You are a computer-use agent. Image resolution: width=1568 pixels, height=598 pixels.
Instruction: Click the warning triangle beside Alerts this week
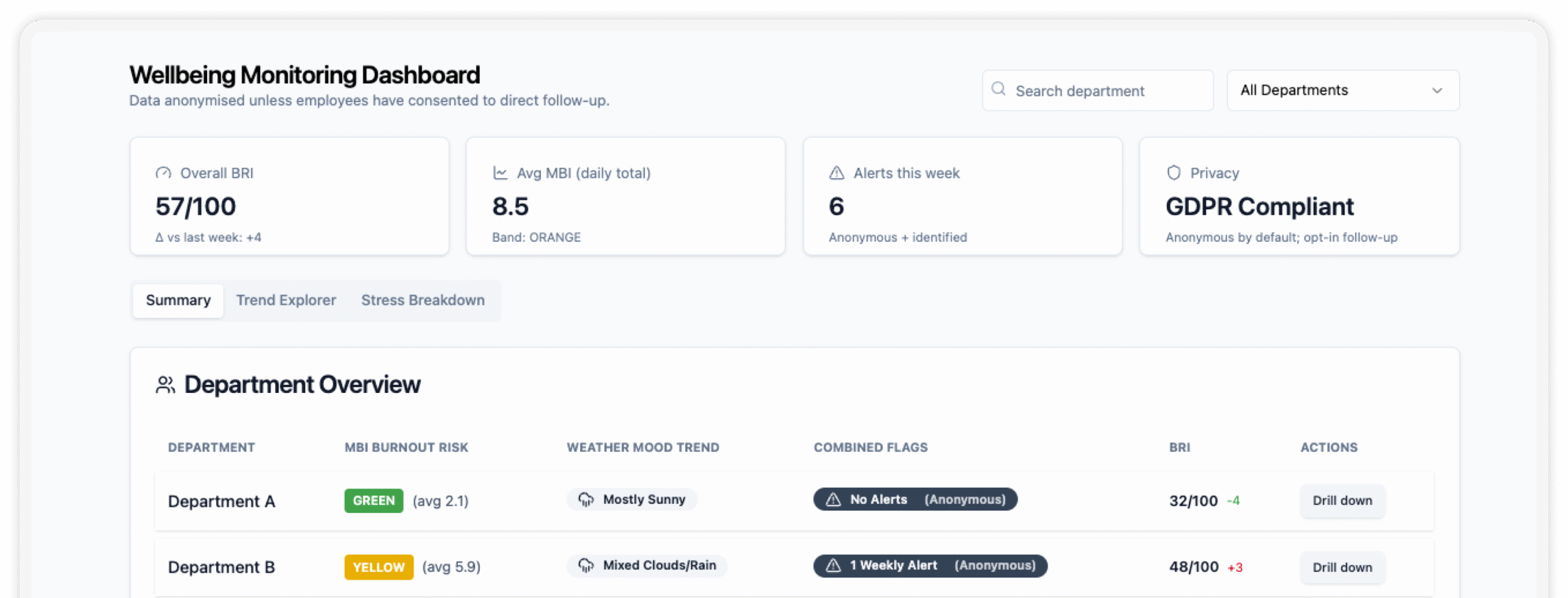(x=836, y=173)
